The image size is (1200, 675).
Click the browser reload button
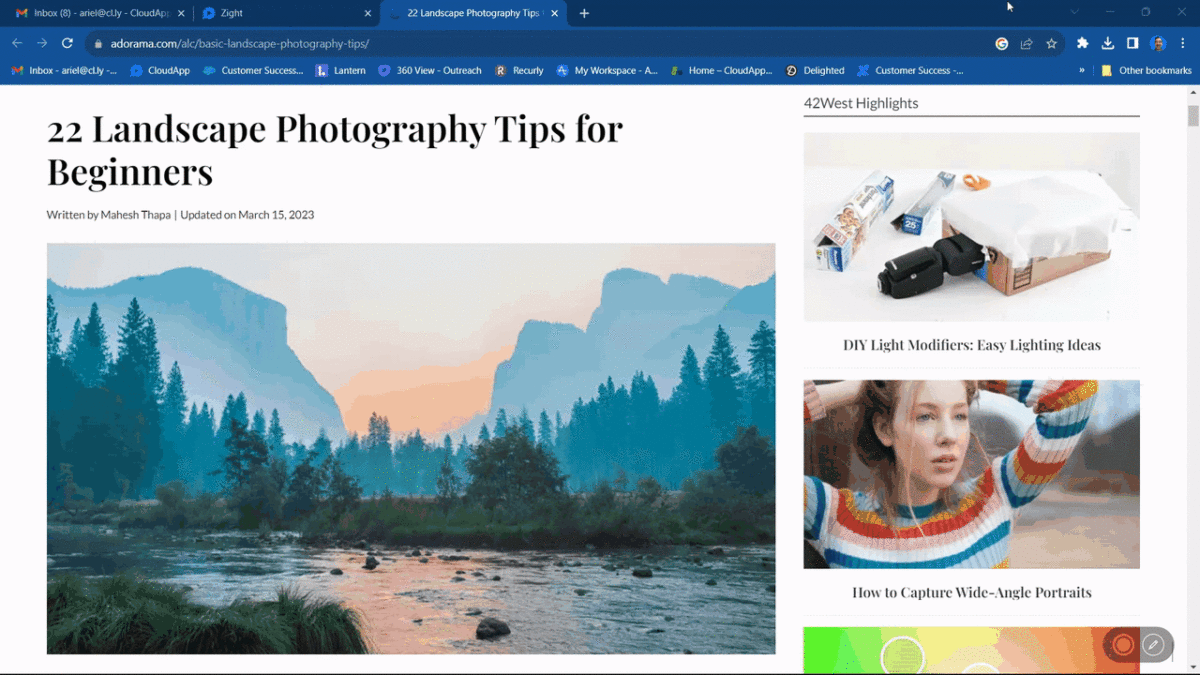(67, 43)
